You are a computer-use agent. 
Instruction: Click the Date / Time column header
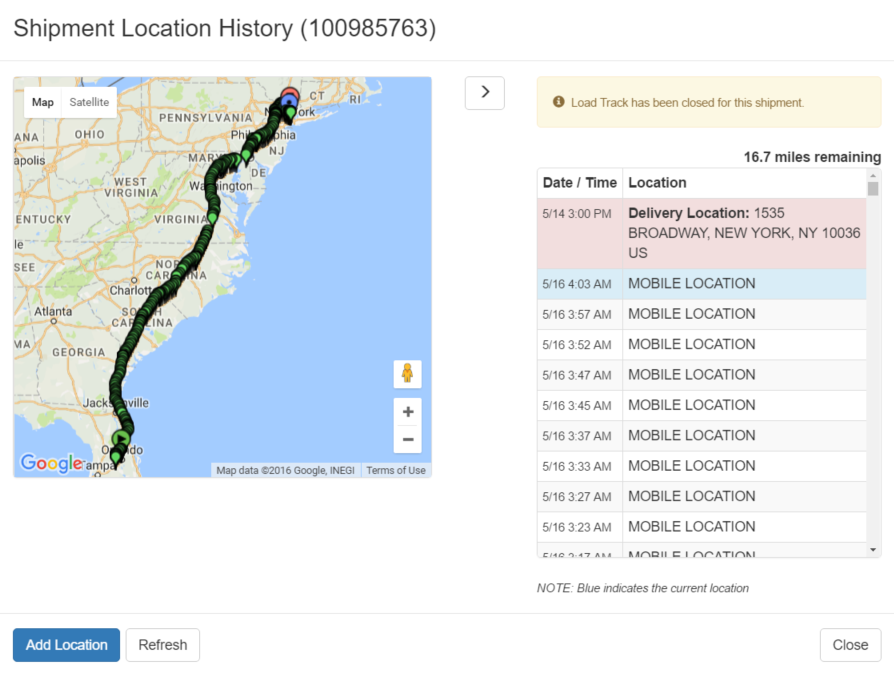click(580, 182)
